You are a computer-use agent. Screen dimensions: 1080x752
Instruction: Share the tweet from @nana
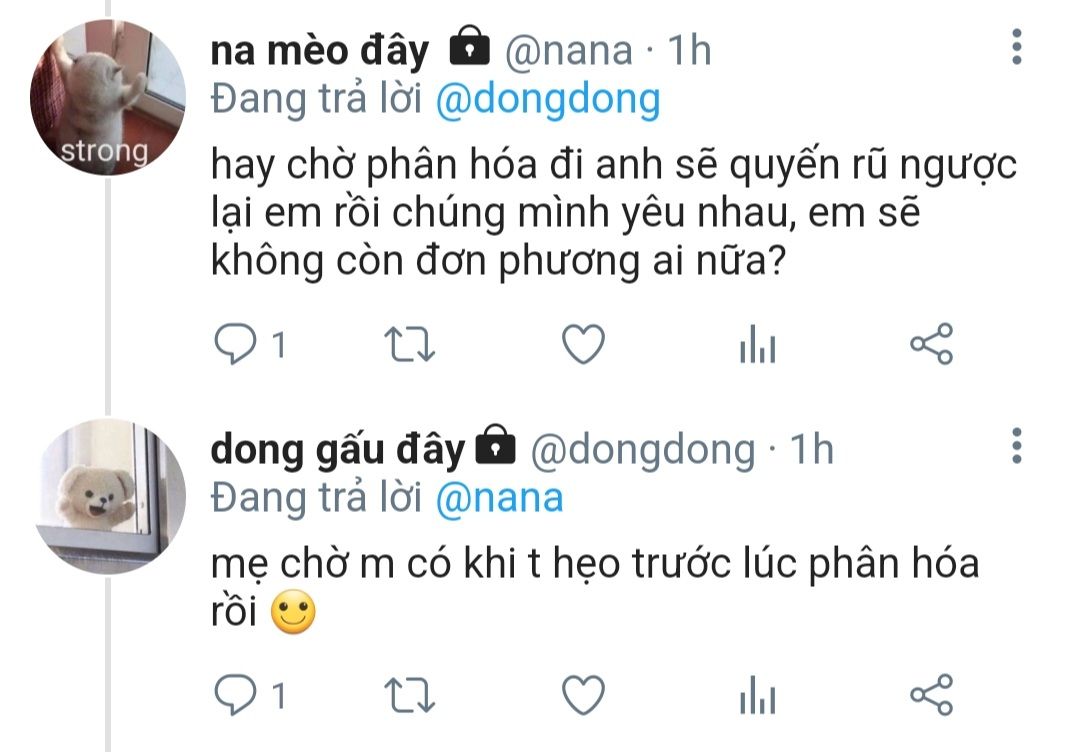pyautogui.click(x=932, y=344)
